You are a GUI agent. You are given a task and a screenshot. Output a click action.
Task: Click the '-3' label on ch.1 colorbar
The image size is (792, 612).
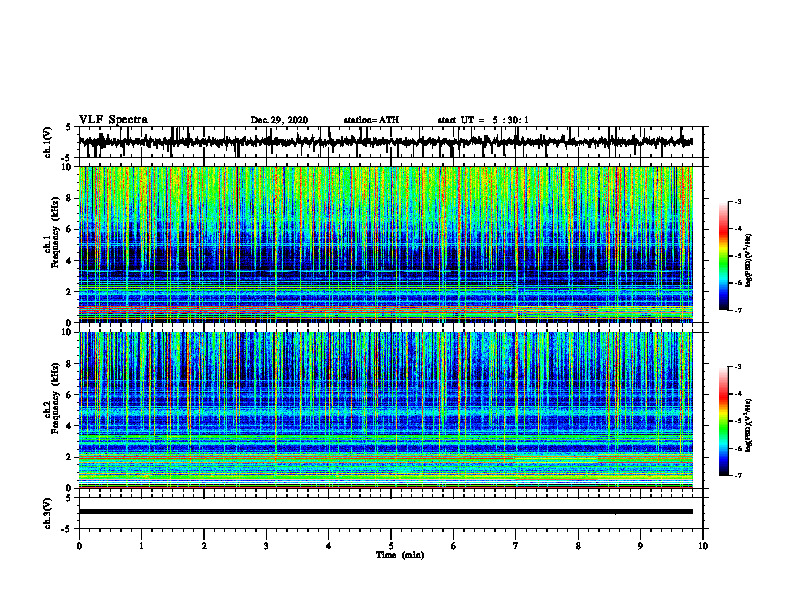coord(738,202)
